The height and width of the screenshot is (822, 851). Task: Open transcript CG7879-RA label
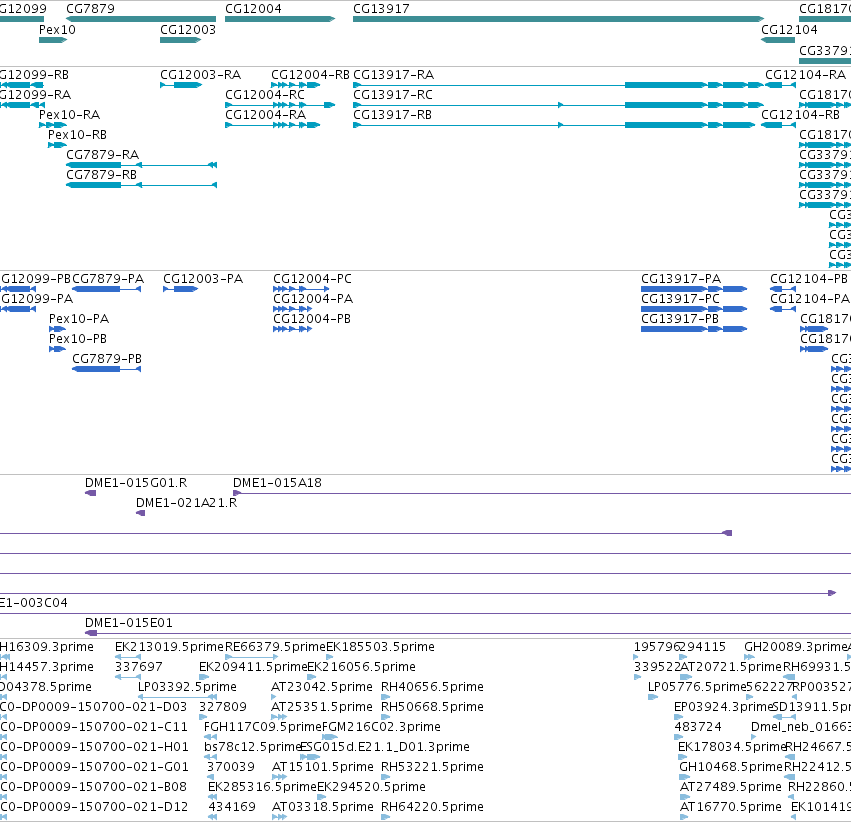click(103, 155)
